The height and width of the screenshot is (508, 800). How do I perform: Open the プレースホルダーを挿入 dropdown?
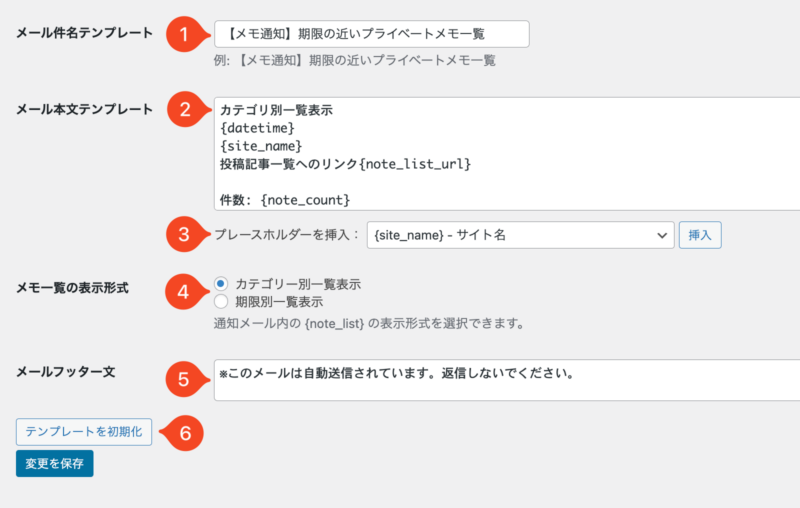point(520,235)
